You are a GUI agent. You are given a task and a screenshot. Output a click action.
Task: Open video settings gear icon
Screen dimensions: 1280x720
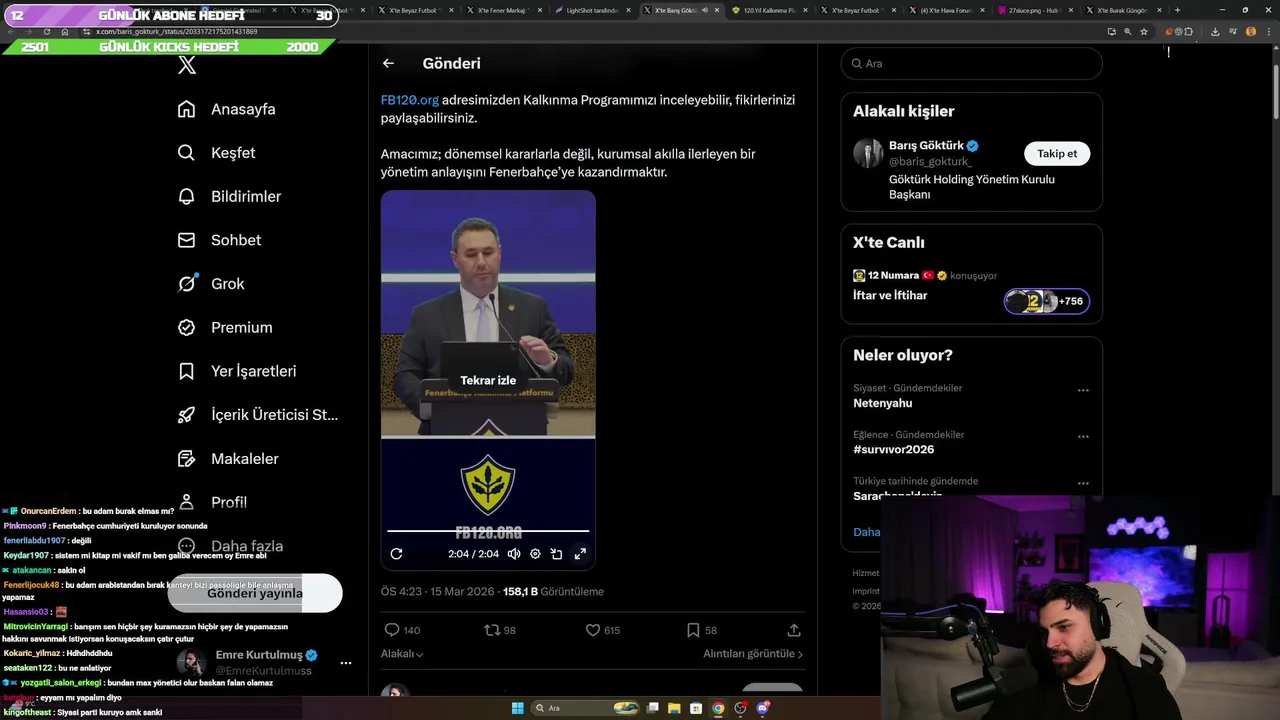pos(535,554)
